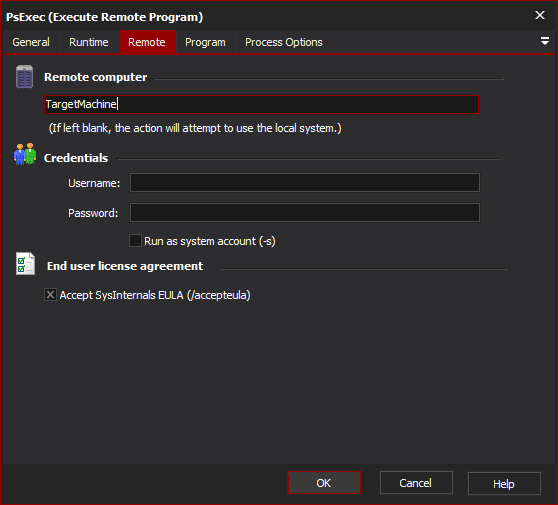Open the tab list dropdown arrow
The width and height of the screenshot is (558, 505).
[x=544, y=41]
